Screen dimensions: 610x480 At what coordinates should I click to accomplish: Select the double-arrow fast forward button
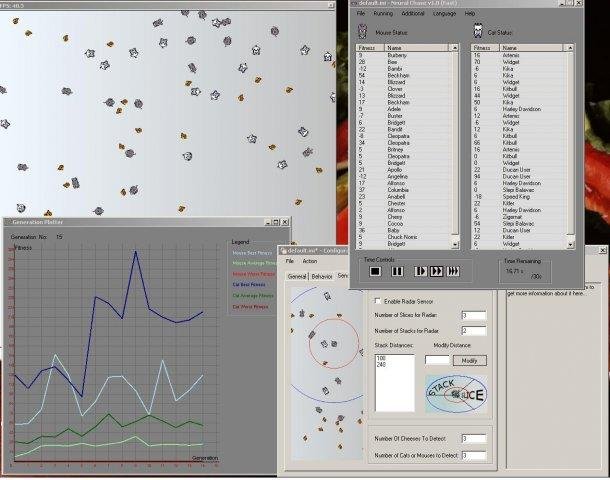coord(436,271)
